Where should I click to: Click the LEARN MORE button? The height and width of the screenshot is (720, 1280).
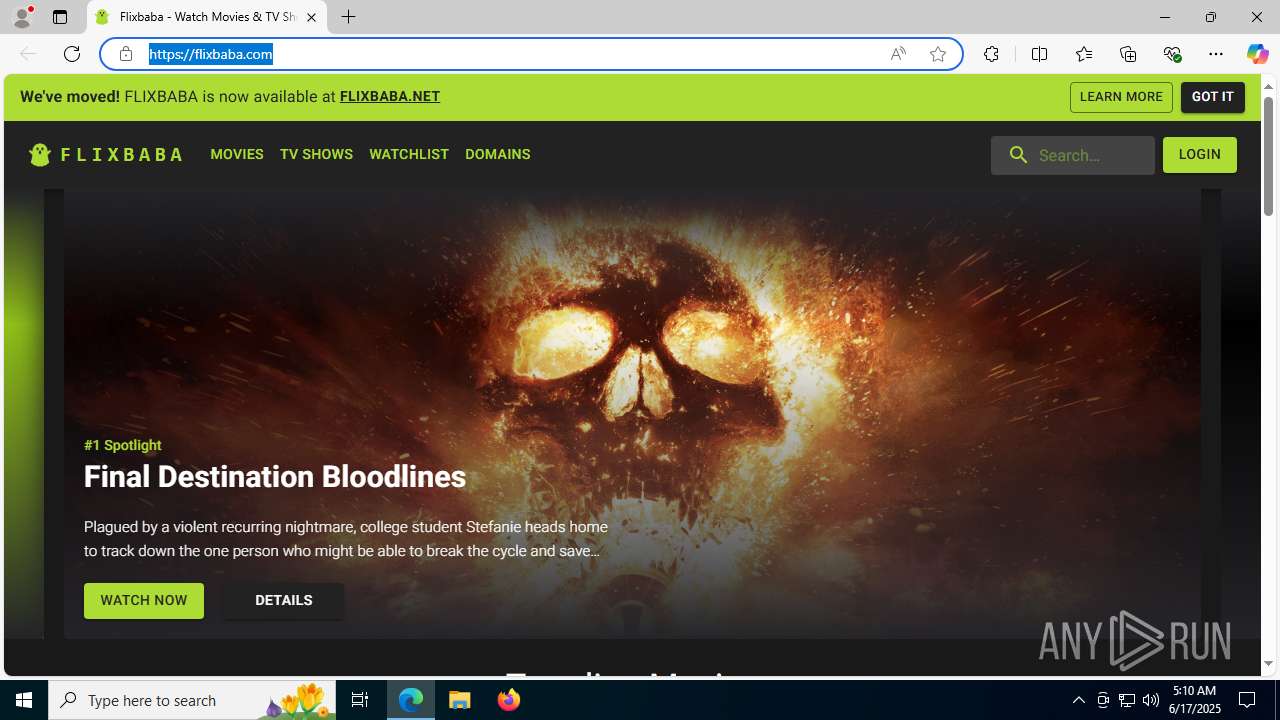tap(1121, 97)
